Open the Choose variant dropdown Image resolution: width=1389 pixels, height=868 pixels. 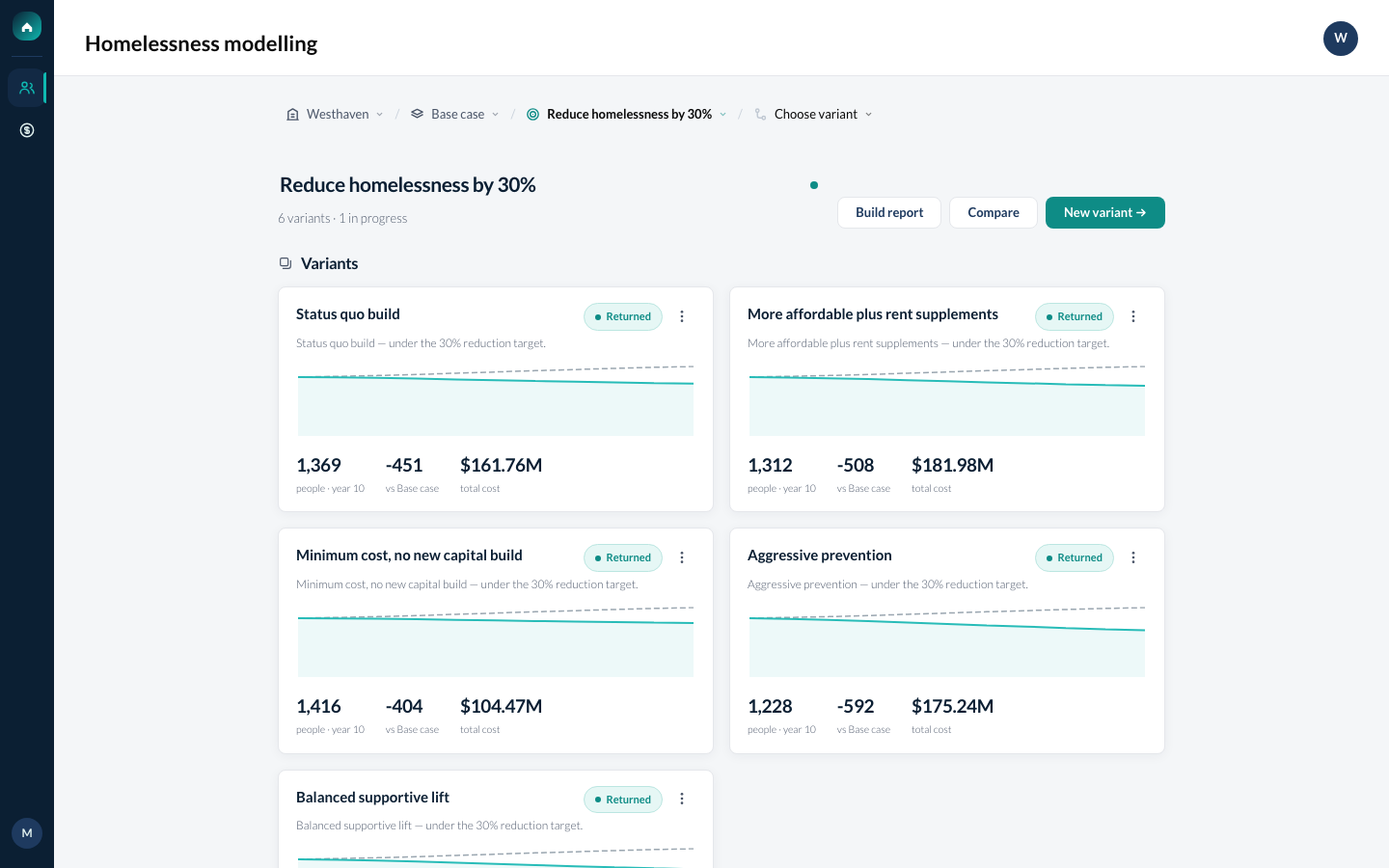(814, 114)
